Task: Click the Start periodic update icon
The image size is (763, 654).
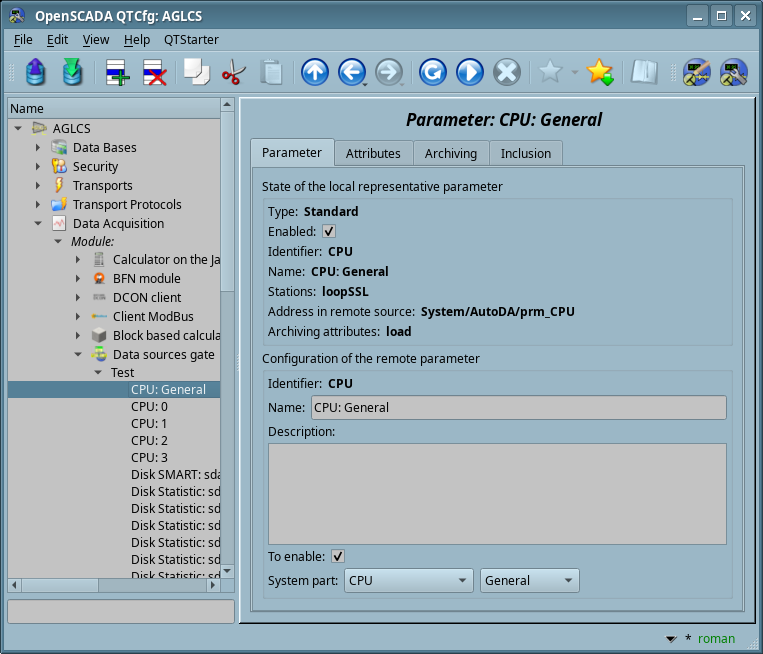Action: pos(469,72)
